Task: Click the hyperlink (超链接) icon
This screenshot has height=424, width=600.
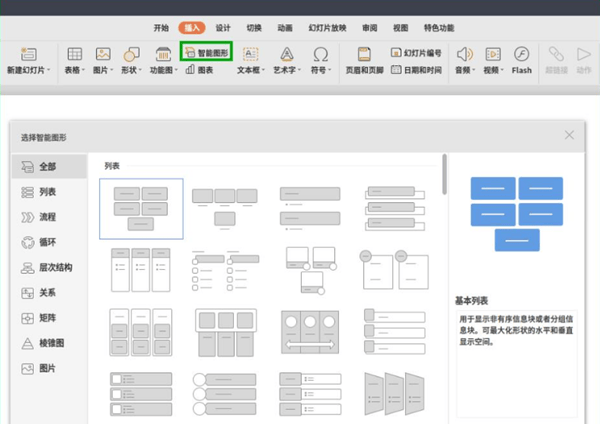Action: (556, 54)
